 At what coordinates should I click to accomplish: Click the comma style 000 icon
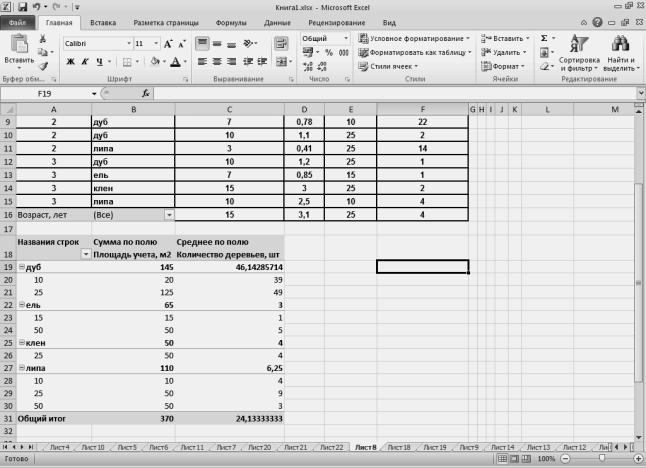343,53
